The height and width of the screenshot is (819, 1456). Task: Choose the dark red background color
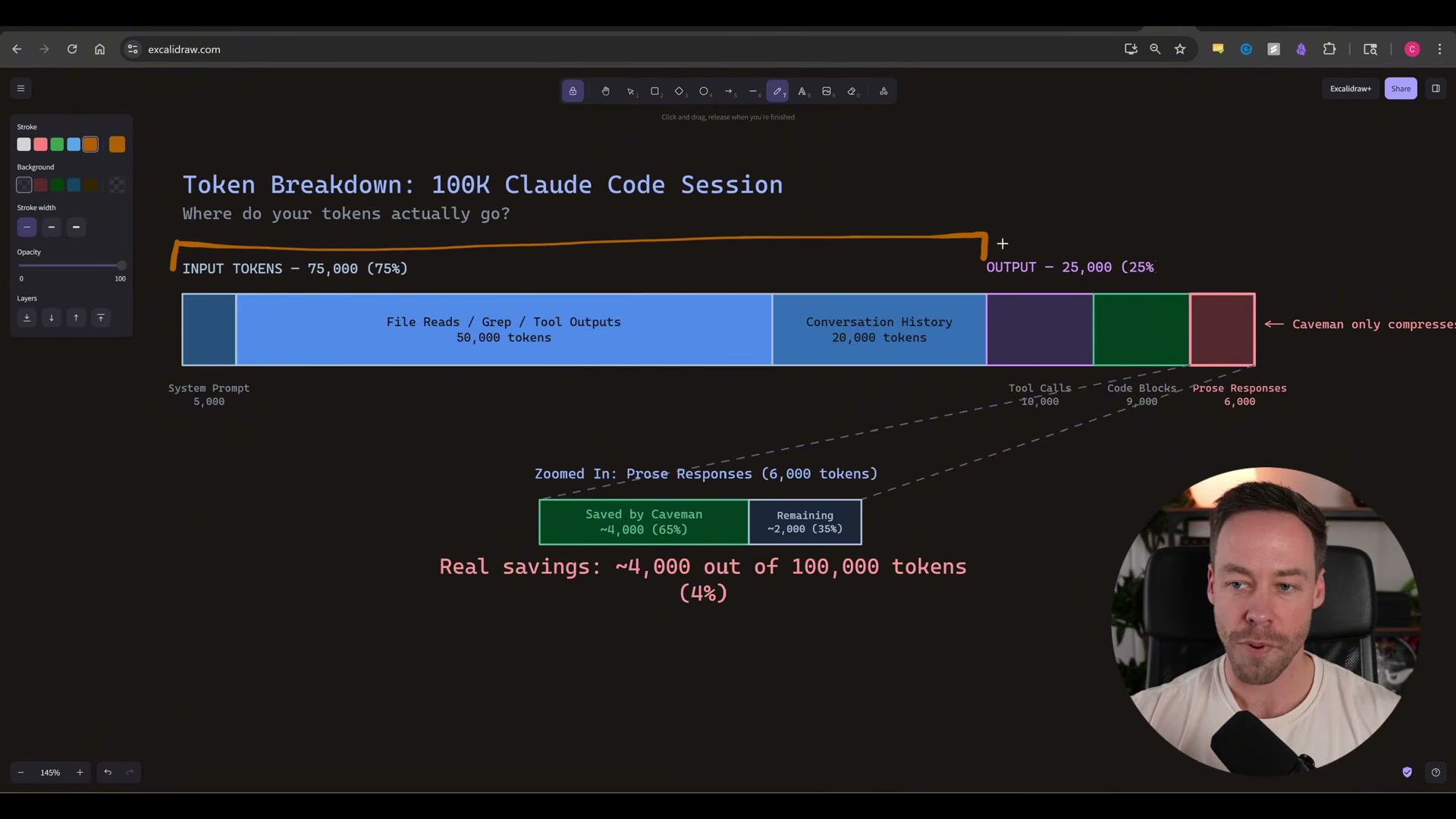pyautogui.click(x=41, y=185)
